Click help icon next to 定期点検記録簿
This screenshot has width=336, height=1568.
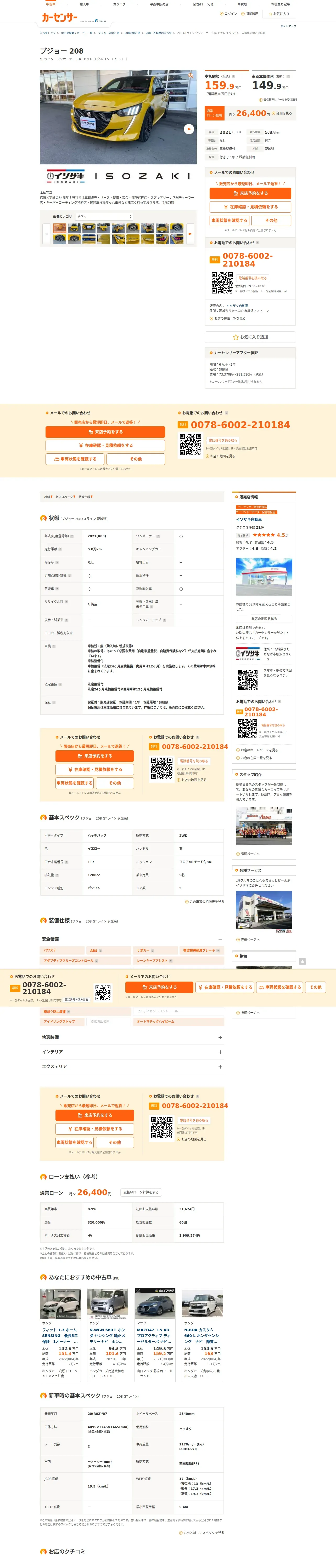tap(70, 576)
